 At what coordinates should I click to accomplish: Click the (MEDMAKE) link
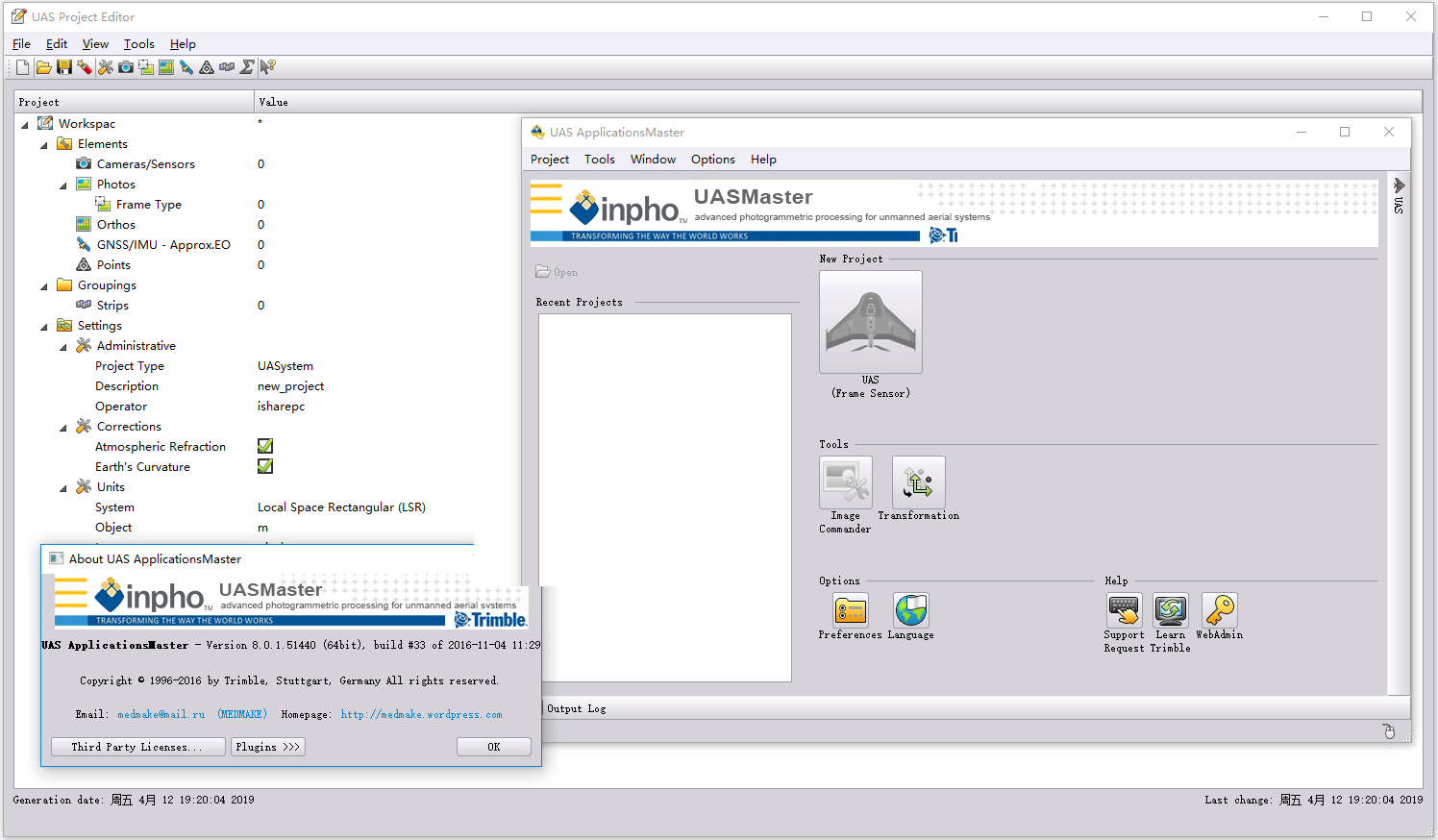pyautogui.click(x=242, y=714)
